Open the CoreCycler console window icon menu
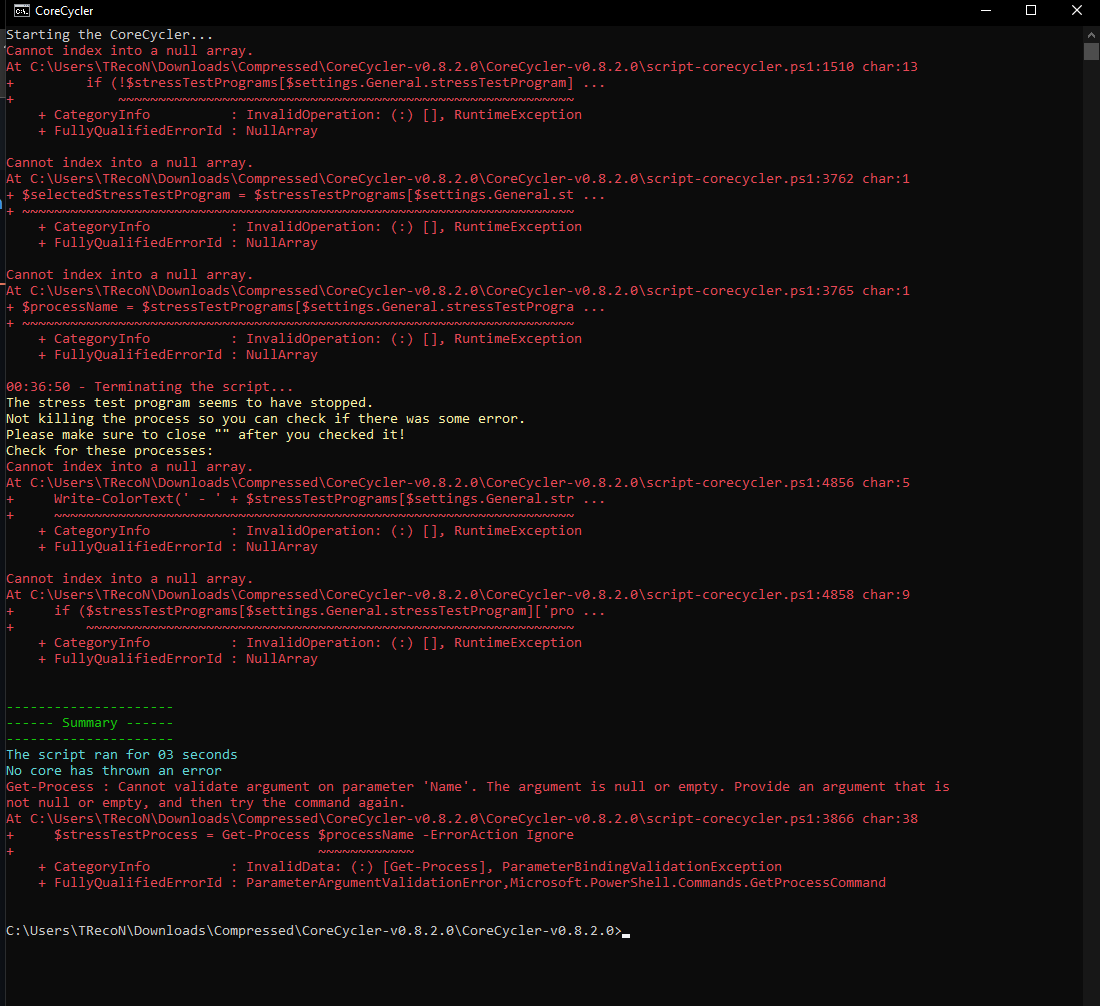The image size is (1100, 1006). point(22,11)
